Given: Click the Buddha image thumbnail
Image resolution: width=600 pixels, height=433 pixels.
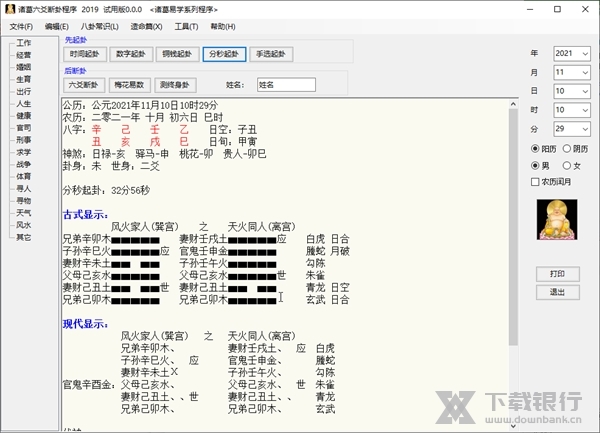Looking at the screenshot, I should (557, 220).
